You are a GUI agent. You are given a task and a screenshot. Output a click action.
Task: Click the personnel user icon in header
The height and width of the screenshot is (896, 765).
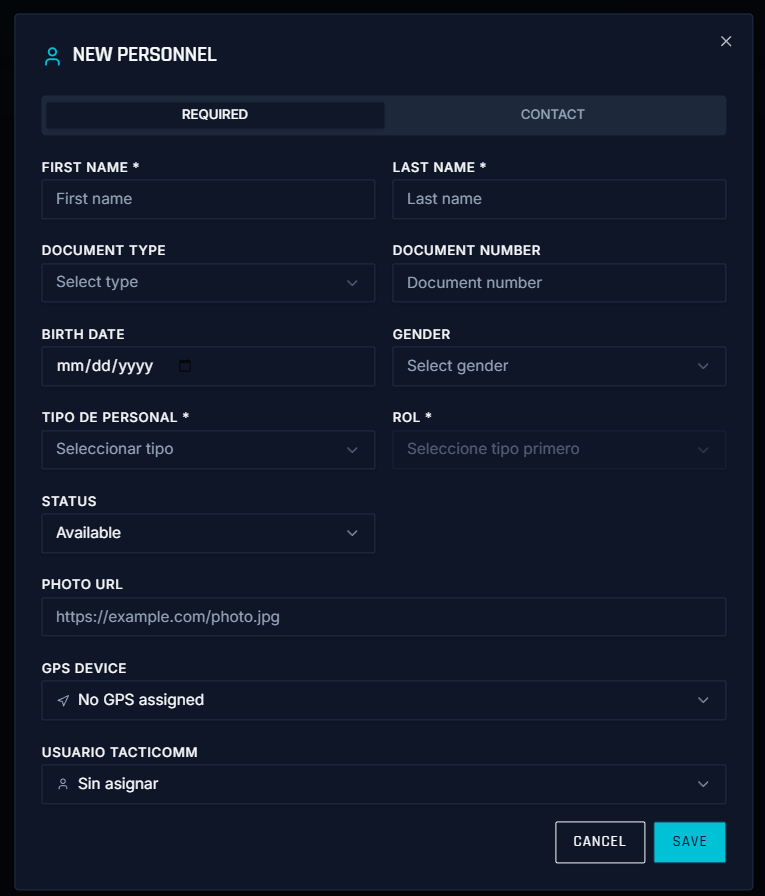(x=53, y=56)
